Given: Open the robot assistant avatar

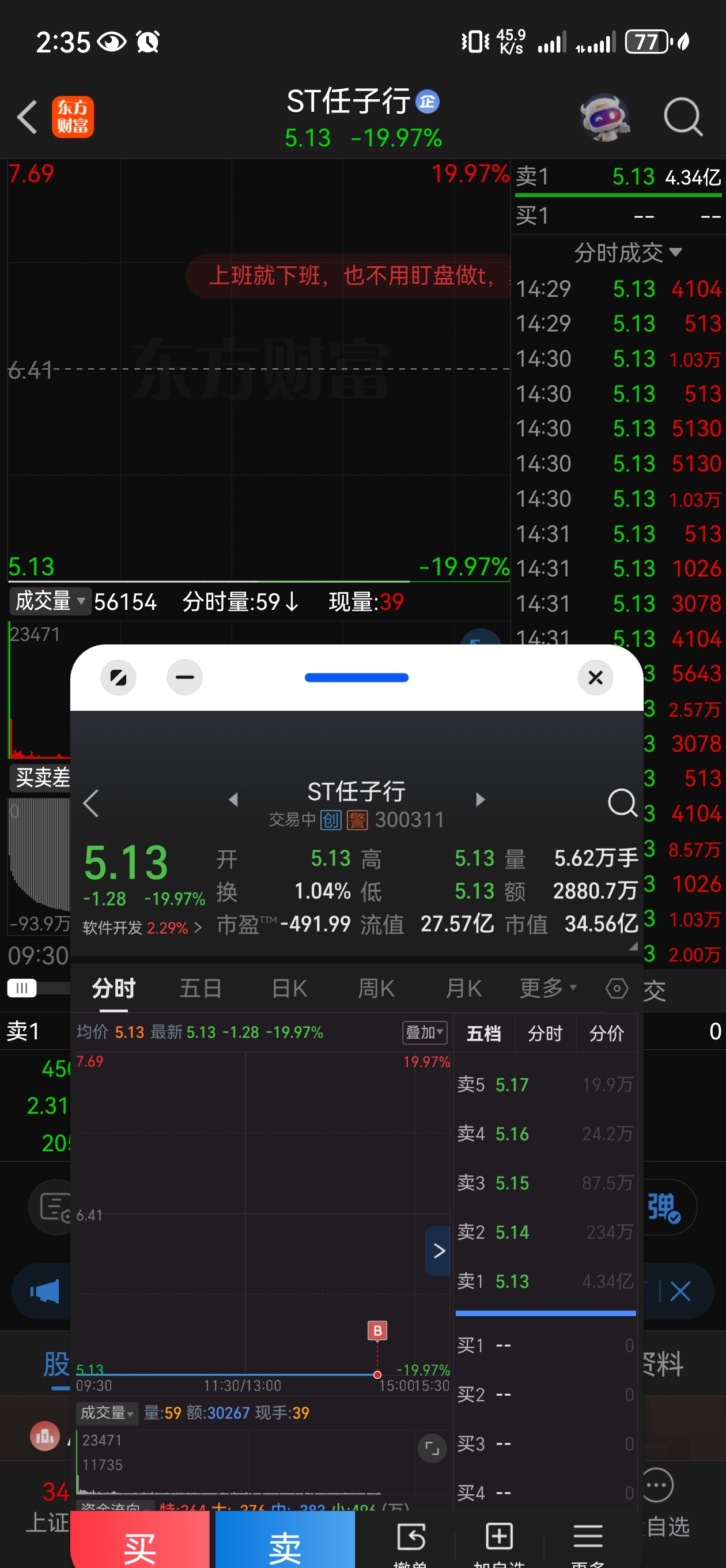Looking at the screenshot, I should point(604,117).
